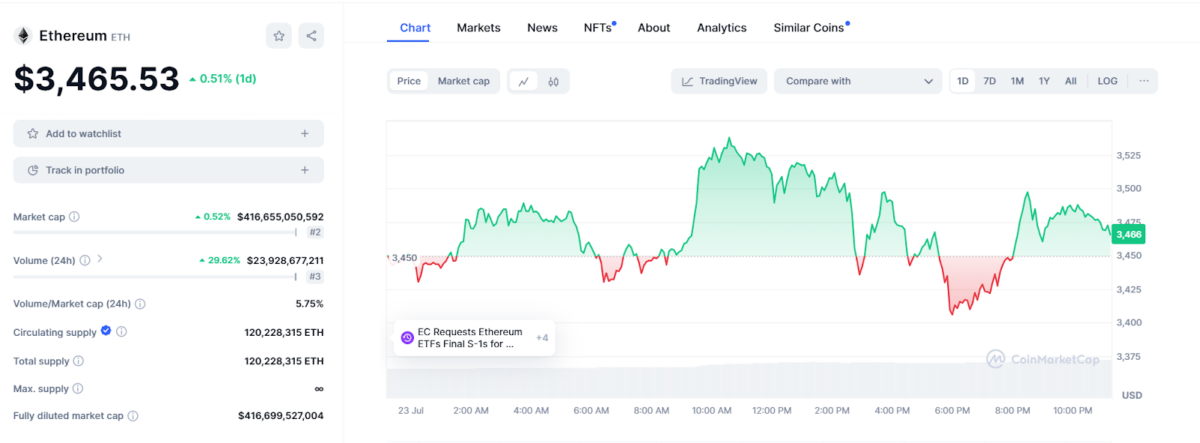Click the market cap rank progress bar
This screenshot has width=1200, height=443.
tap(155, 232)
